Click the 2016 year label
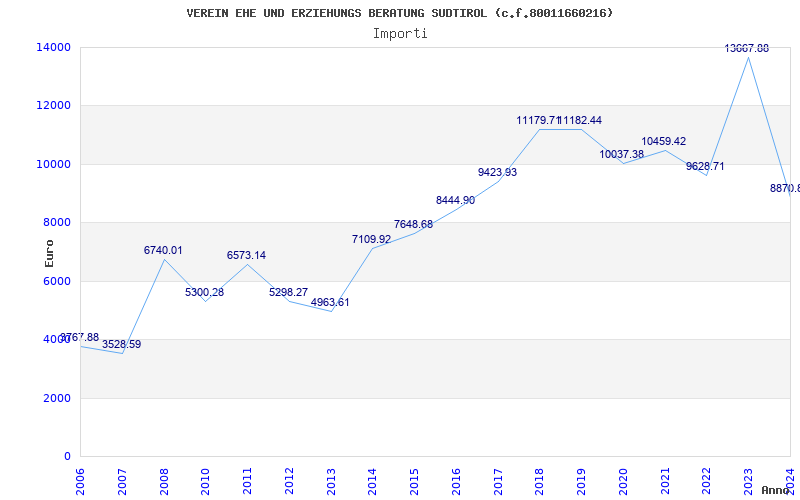This screenshot has width=800, height=500. (456, 481)
